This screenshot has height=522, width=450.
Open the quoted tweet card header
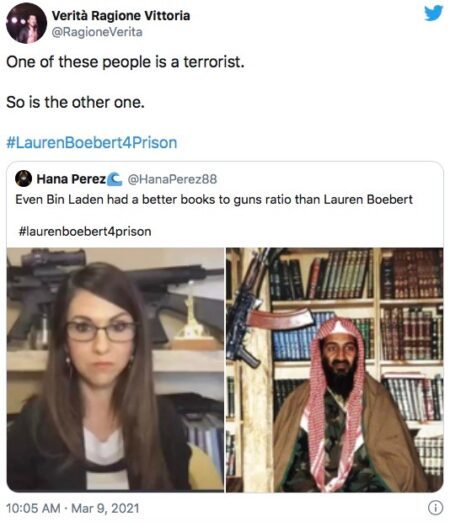point(116,179)
